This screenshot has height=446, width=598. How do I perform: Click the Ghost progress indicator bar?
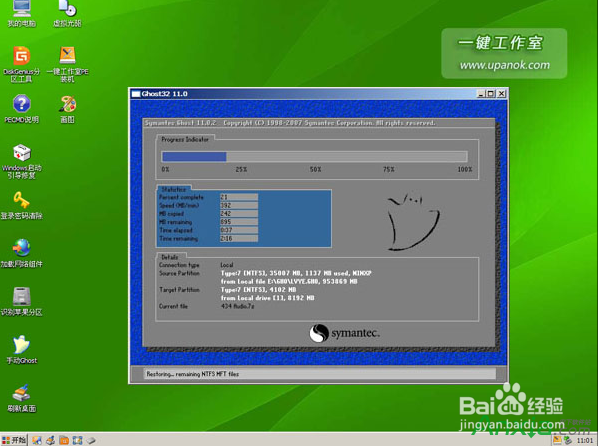(315, 156)
